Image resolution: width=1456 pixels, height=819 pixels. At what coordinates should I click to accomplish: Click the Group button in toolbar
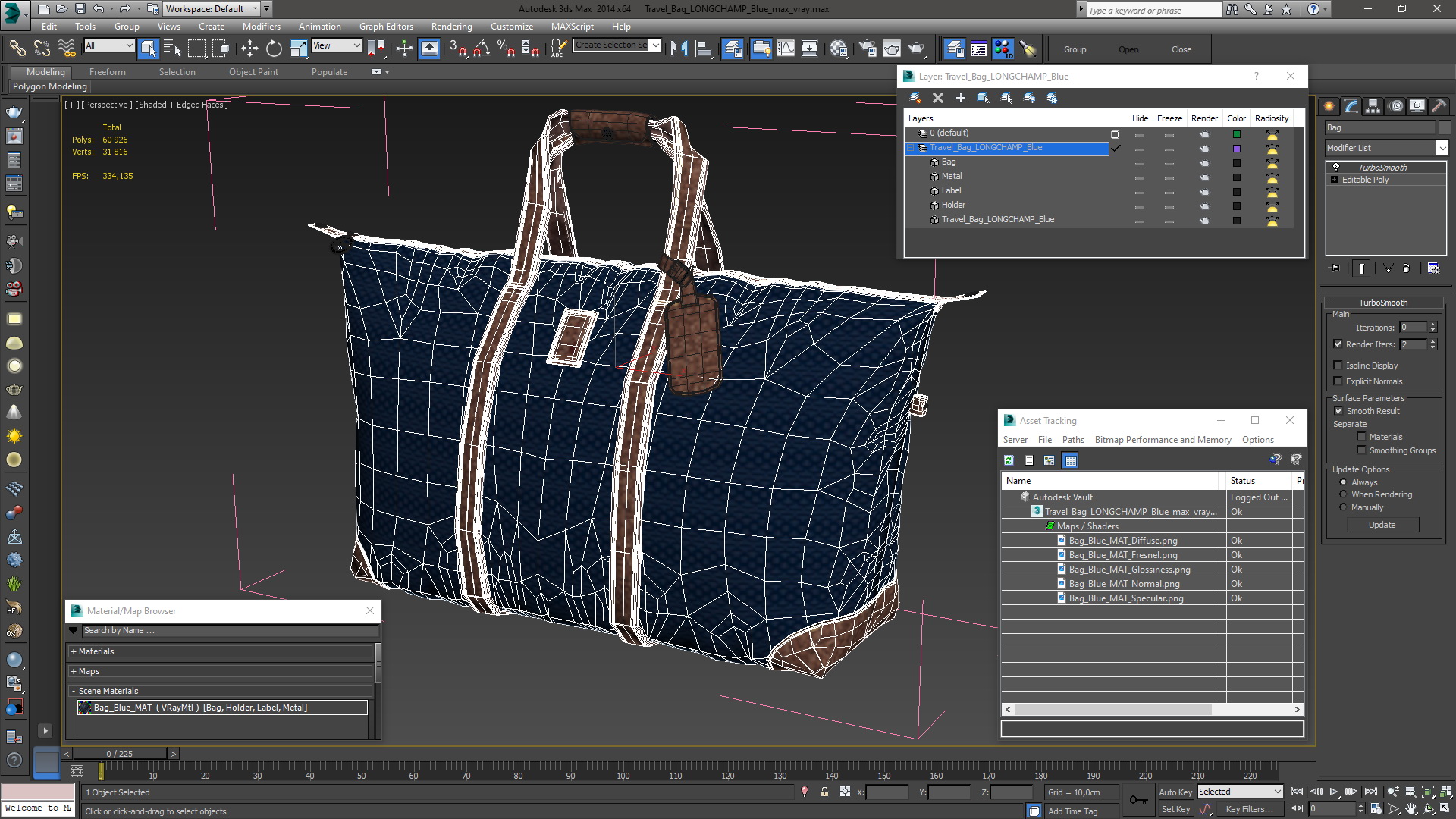(x=1075, y=49)
